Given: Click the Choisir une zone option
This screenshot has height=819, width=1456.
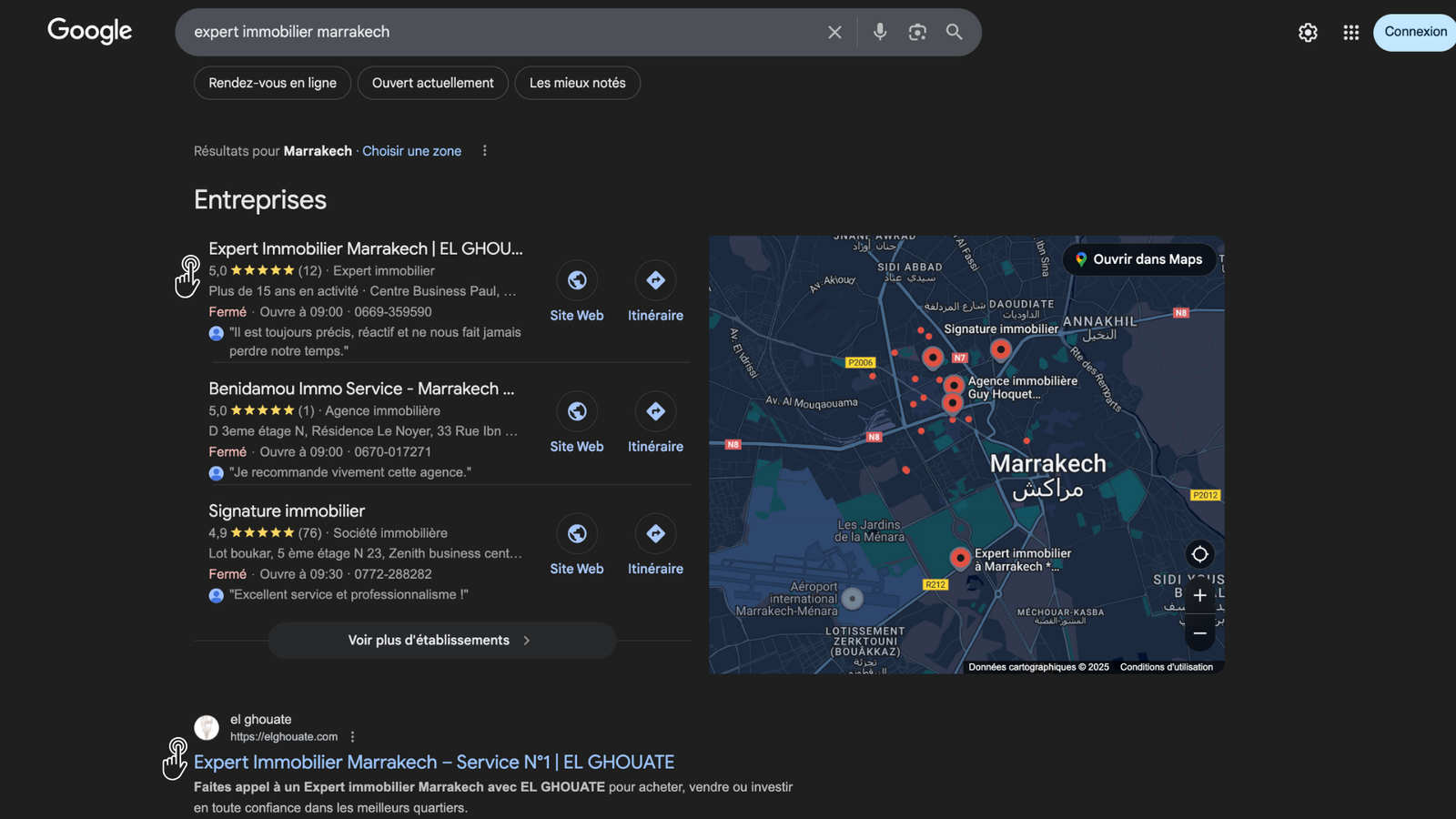Looking at the screenshot, I should (x=411, y=151).
